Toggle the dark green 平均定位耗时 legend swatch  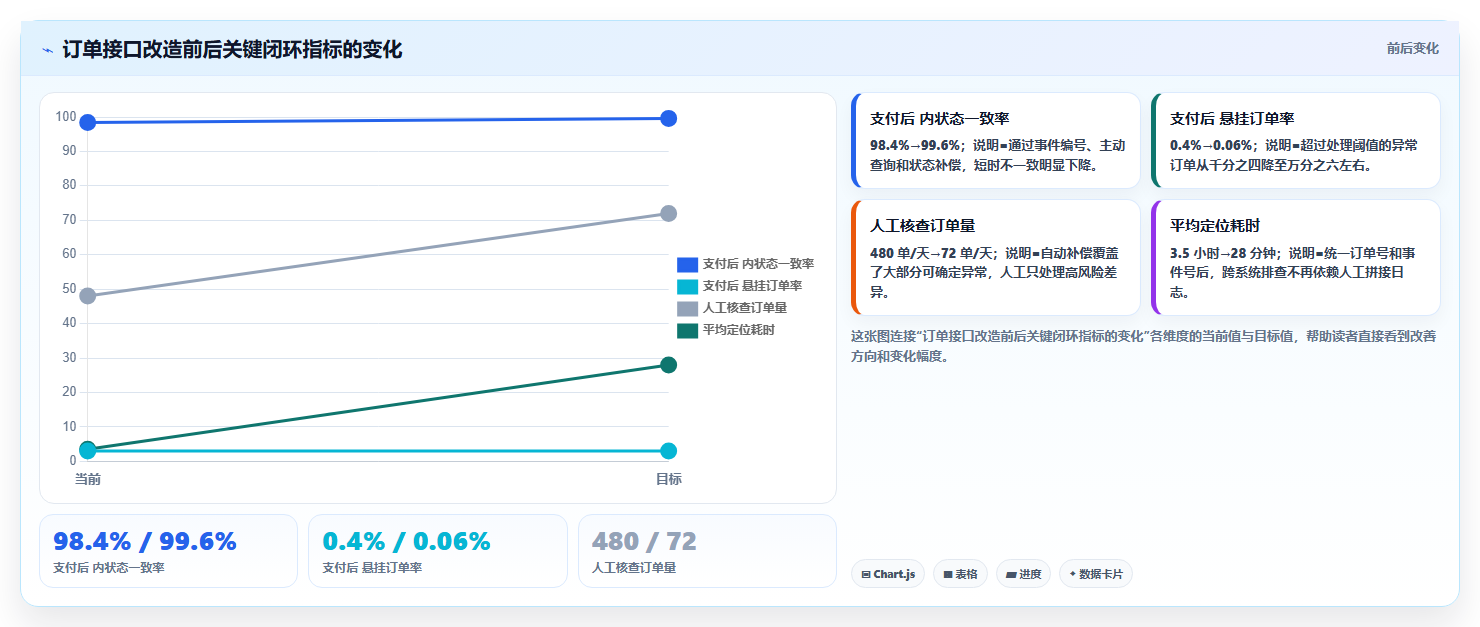pyautogui.click(x=687, y=330)
